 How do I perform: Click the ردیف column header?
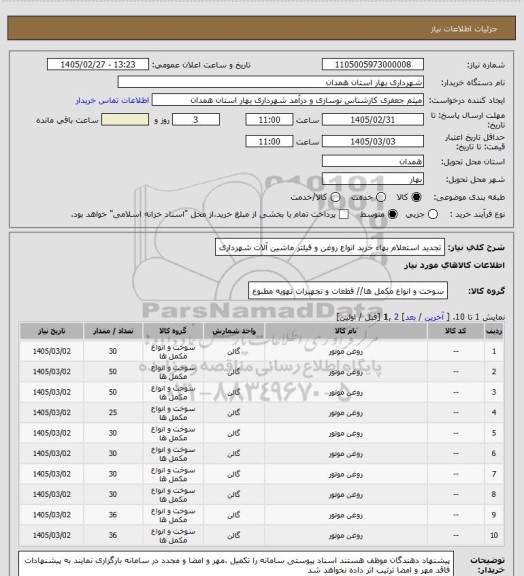494,331
